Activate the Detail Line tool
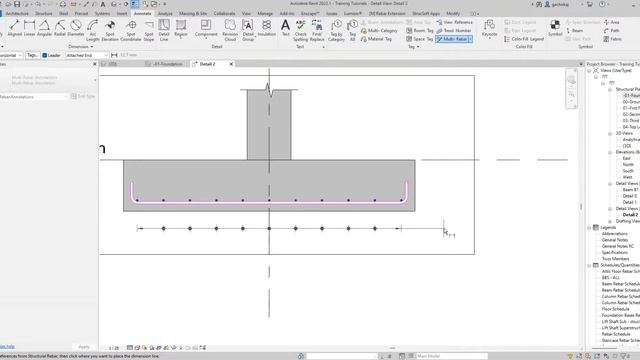The image size is (640, 360). coord(164,31)
